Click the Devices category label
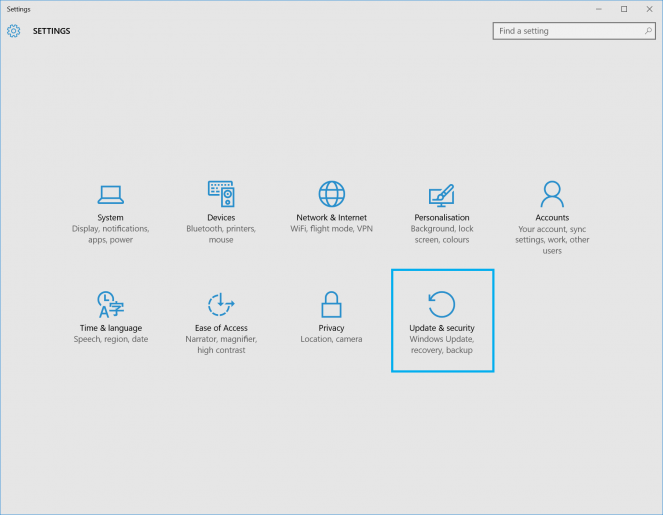This screenshot has width=663, height=515. [221, 217]
